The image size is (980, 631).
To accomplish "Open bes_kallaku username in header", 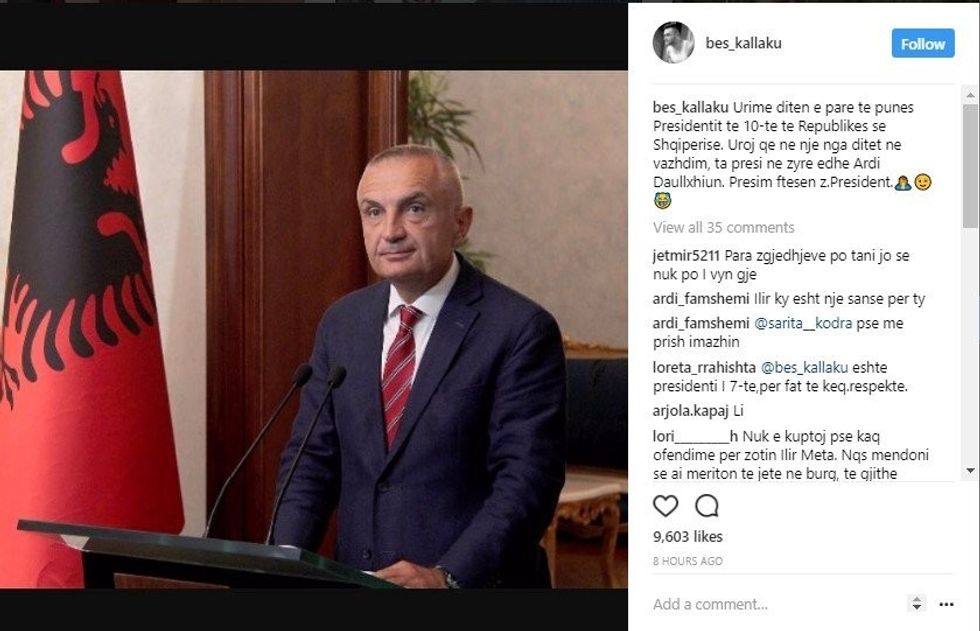I will [743, 43].
